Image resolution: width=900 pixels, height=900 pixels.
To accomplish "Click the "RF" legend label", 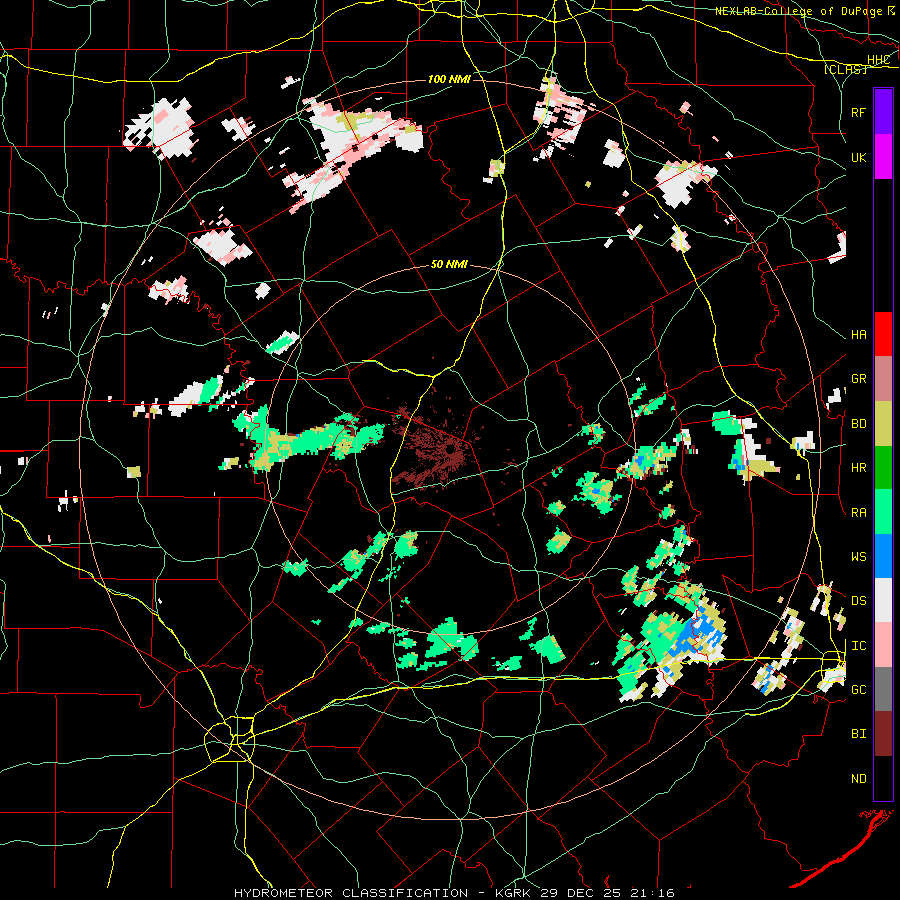I will tap(858, 112).
